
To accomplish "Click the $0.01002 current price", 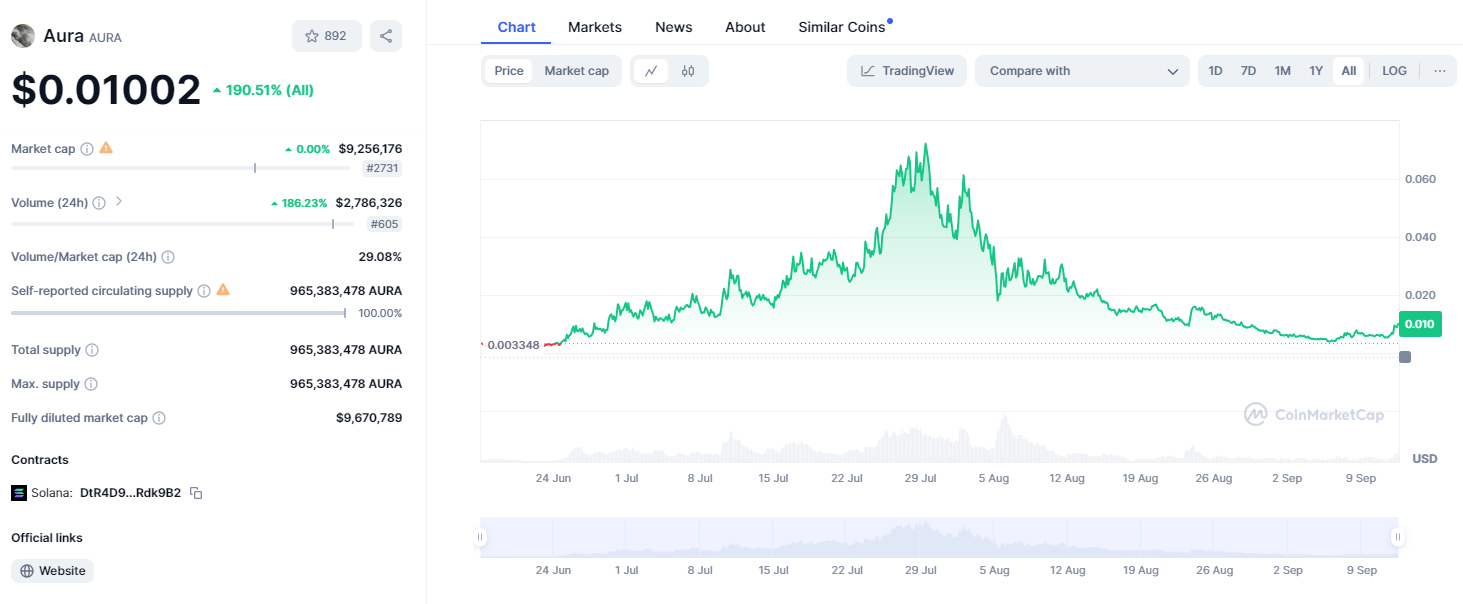I will coord(106,90).
